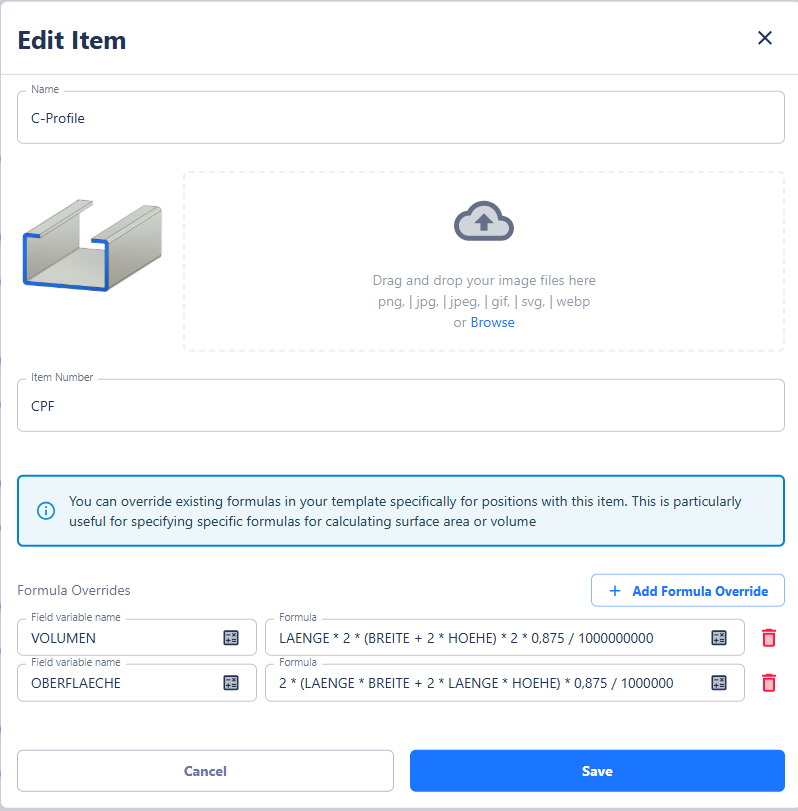Click the OBERFLAECHE field variable name input

120,683
